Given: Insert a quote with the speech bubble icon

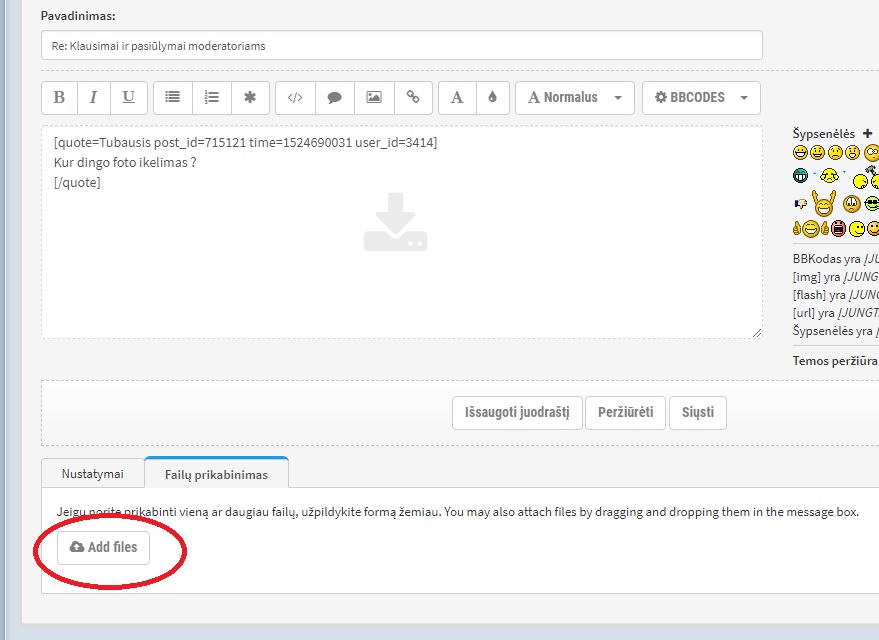Looking at the screenshot, I should click(335, 98).
